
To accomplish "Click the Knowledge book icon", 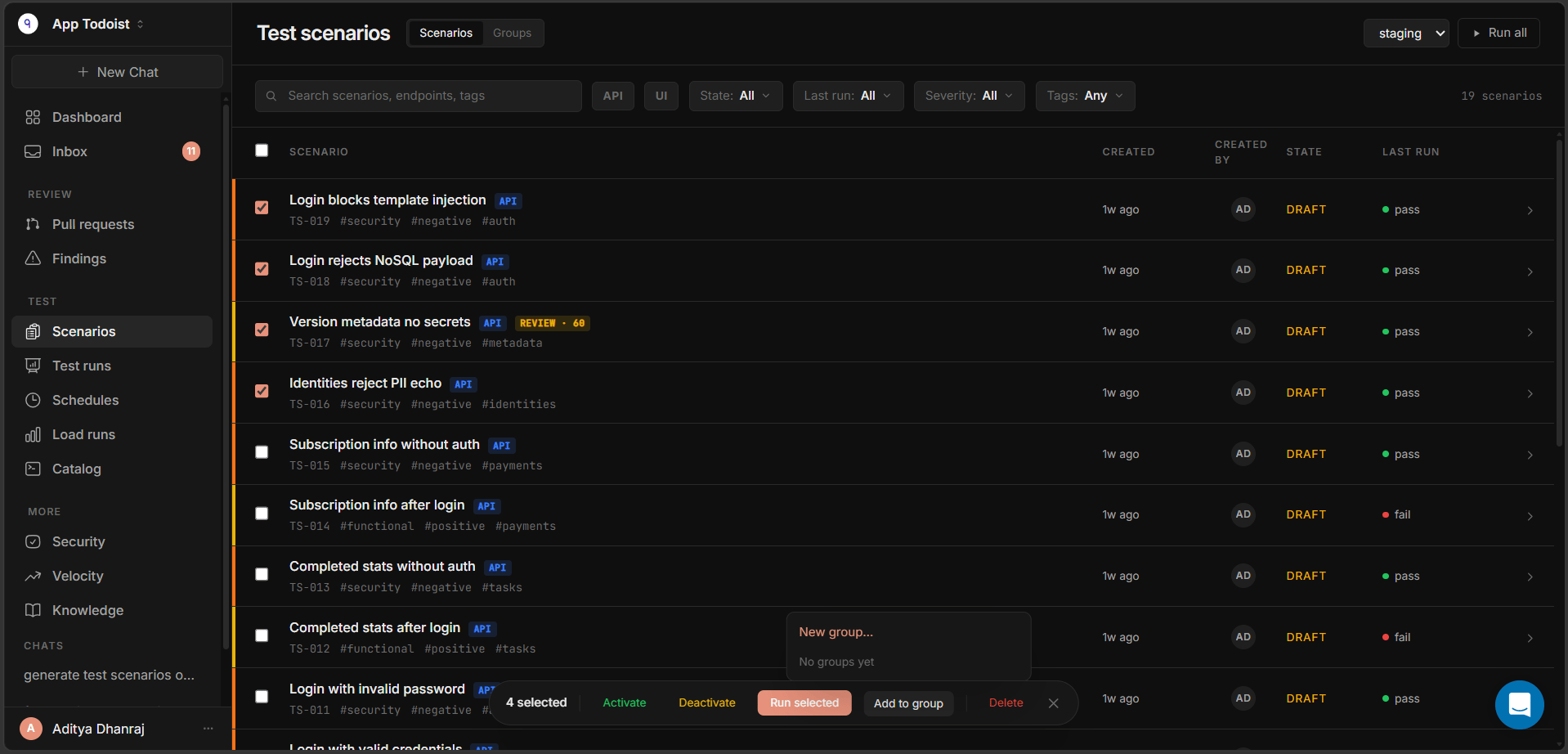I will pyautogui.click(x=33, y=610).
